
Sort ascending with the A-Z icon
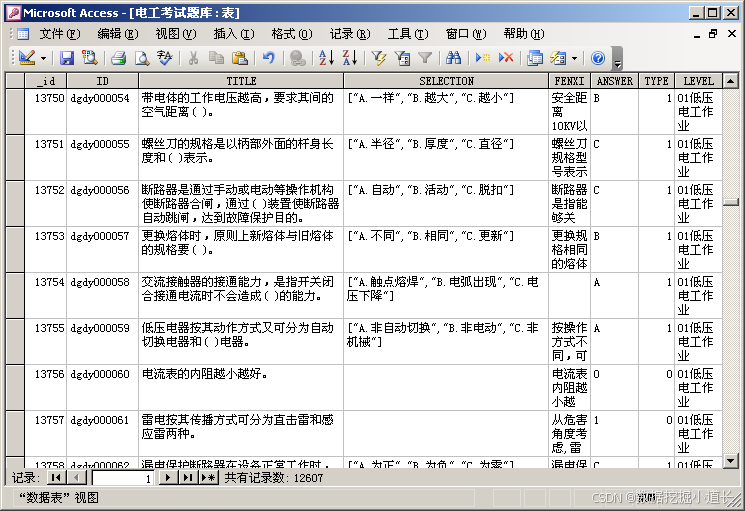tap(326, 58)
